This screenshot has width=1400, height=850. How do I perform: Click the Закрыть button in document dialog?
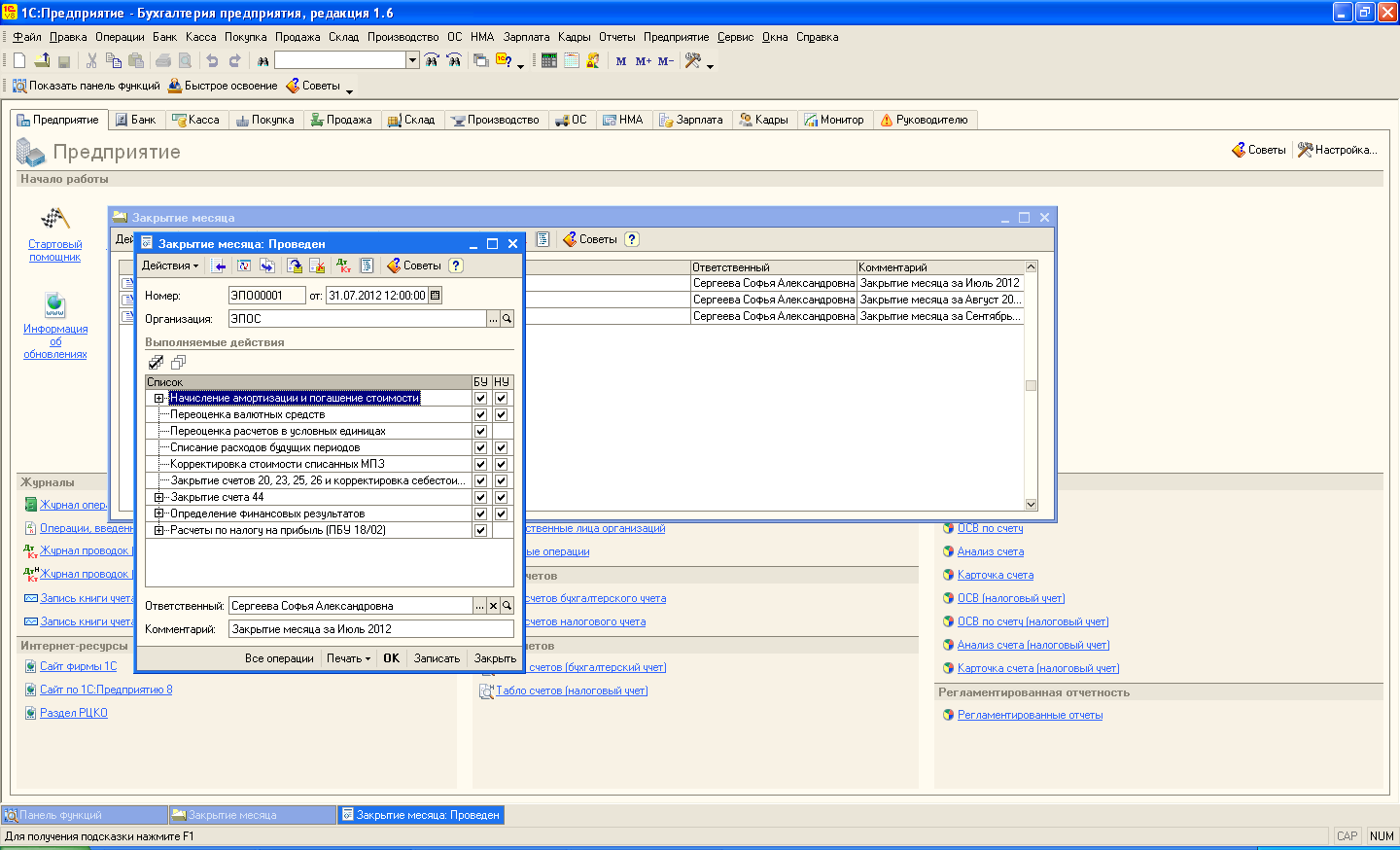495,658
